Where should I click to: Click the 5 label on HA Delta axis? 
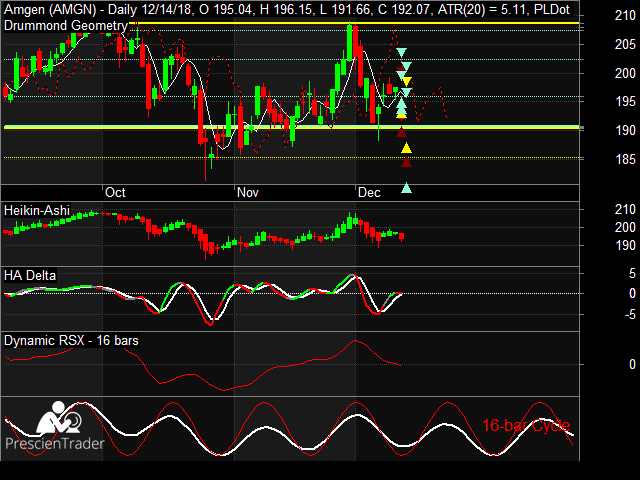[632, 273]
